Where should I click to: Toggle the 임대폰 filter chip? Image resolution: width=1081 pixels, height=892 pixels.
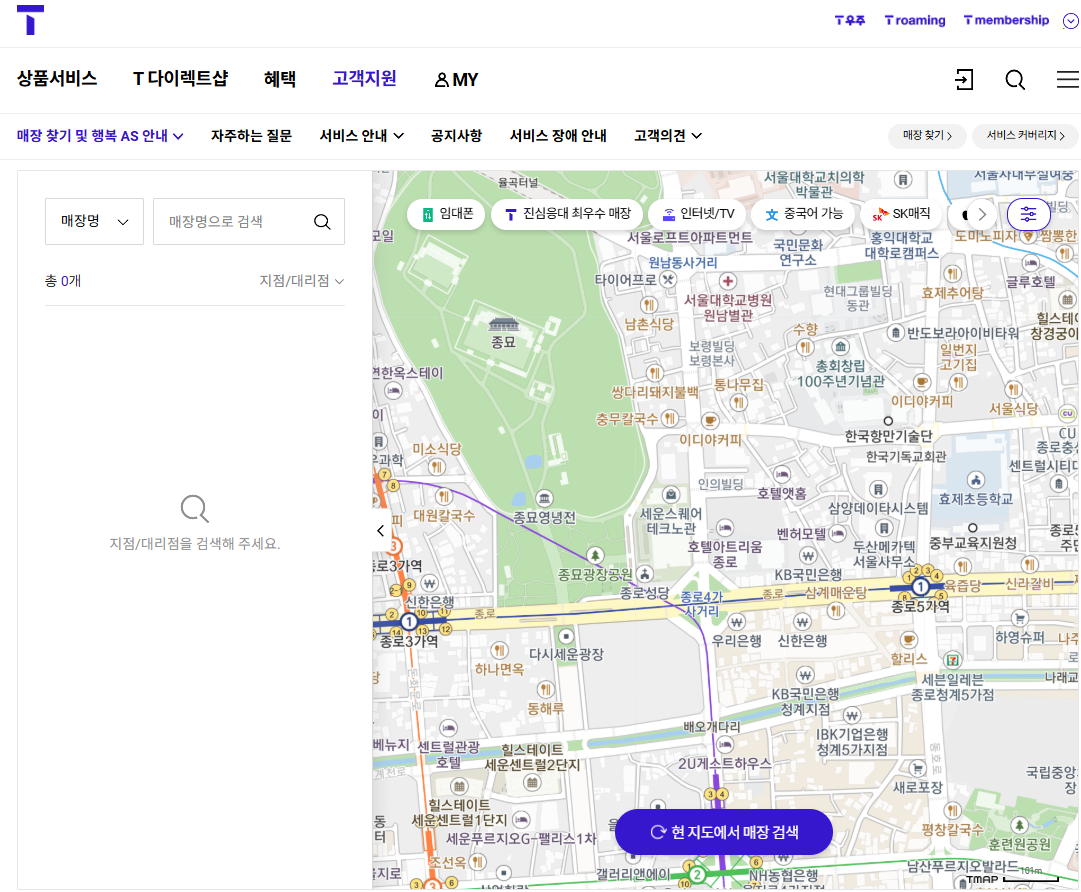(447, 214)
